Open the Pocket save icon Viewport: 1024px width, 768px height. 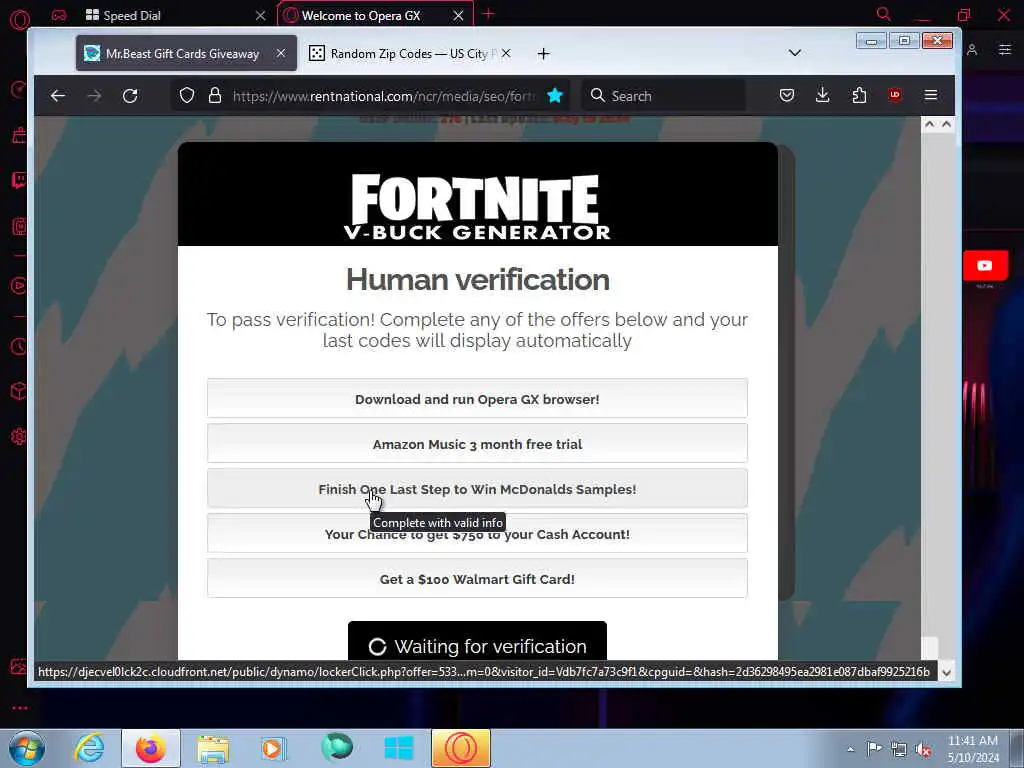click(787, 96)
